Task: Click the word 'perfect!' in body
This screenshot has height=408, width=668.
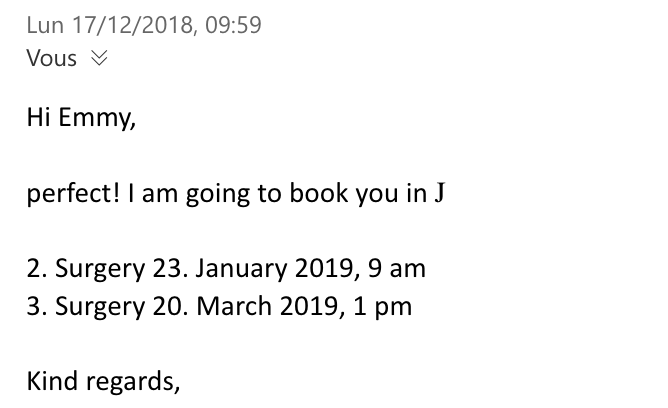Action: (x=73, y=194)
